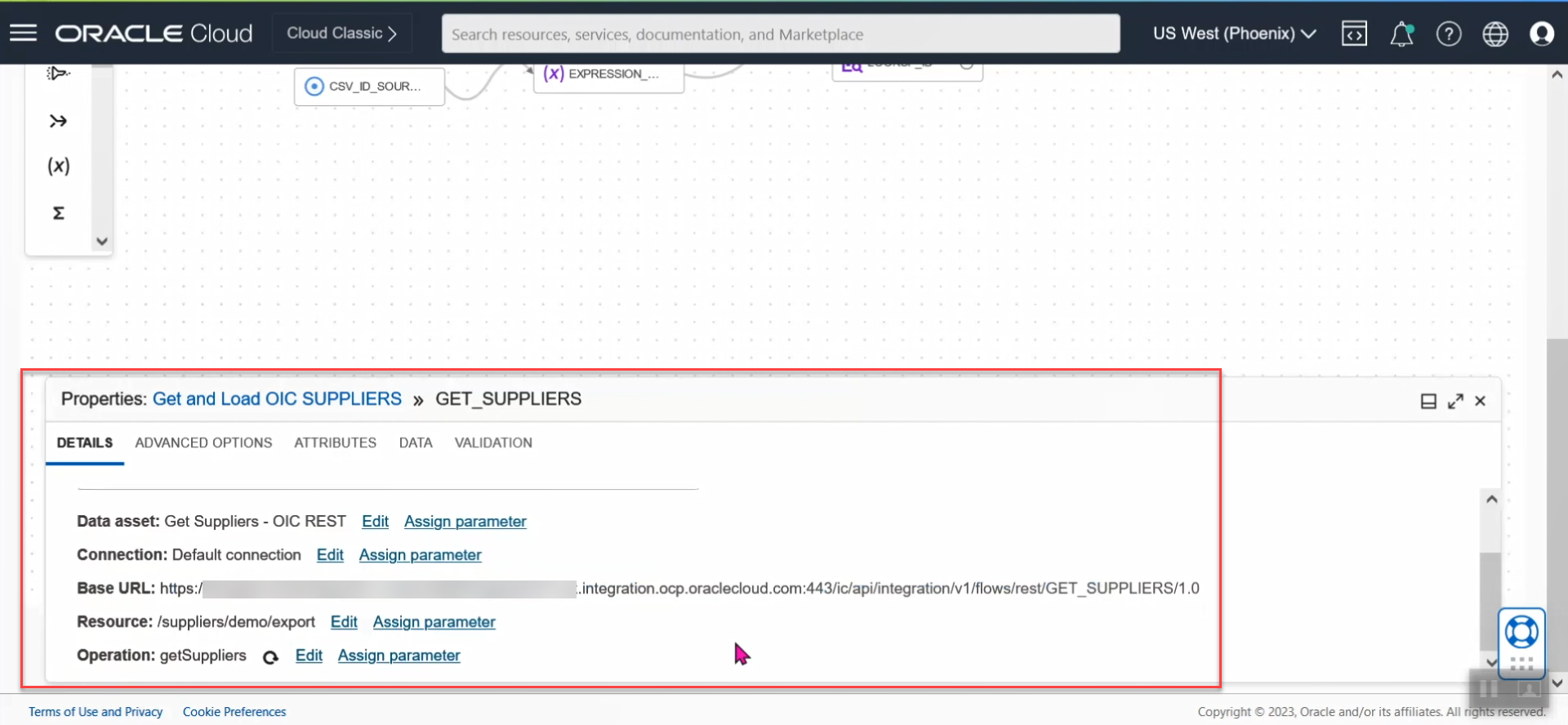Open the Cloud Shell developer tools icon

(x=1354, y=33)
